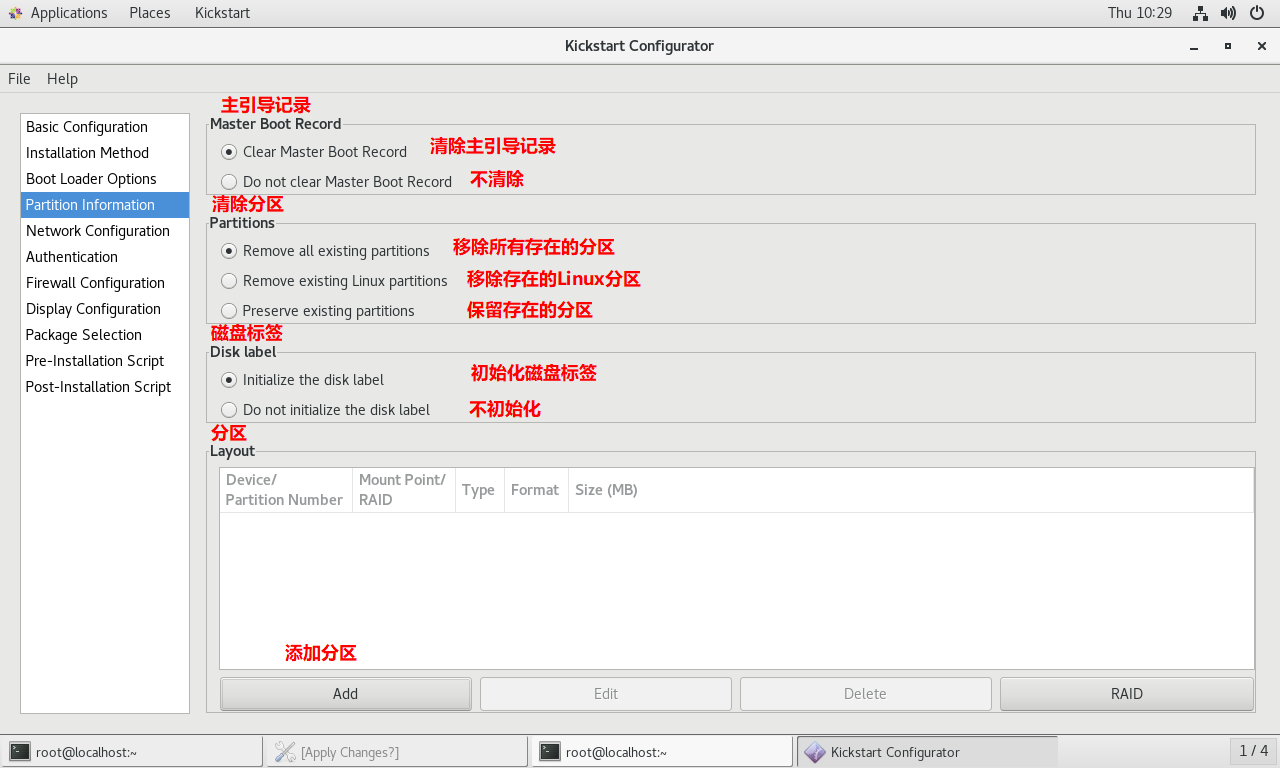Open the Help menu
The width and height of the screenshot is (1280, 768).
62,79
